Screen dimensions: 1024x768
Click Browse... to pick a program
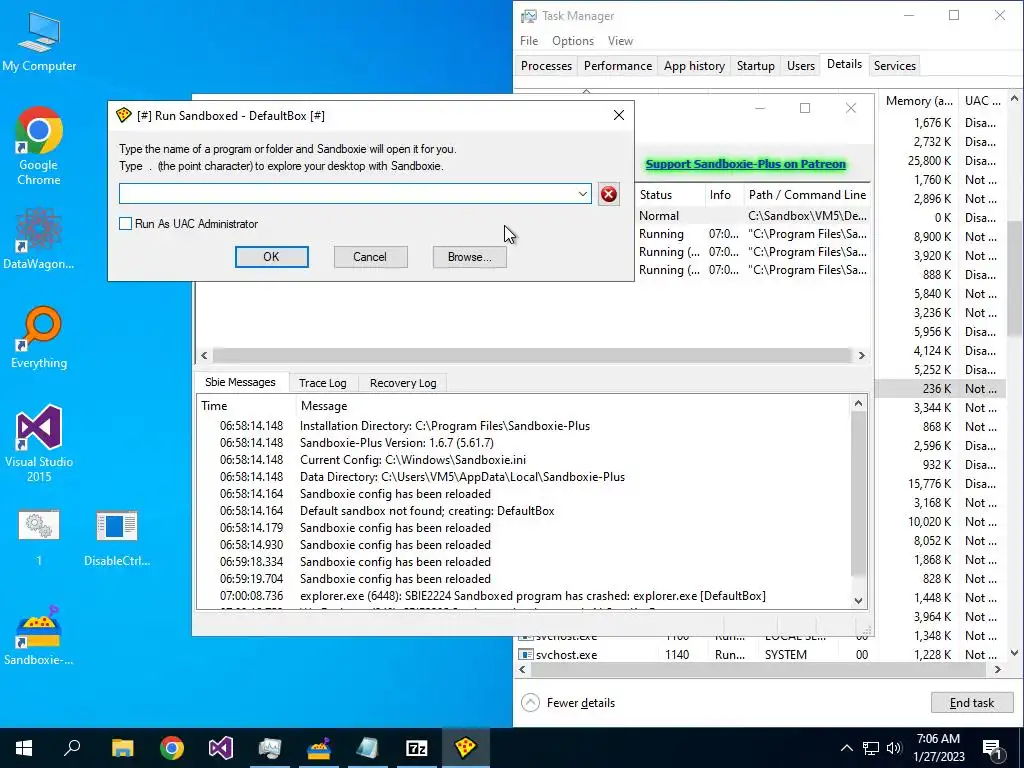[x=470, y=257]
